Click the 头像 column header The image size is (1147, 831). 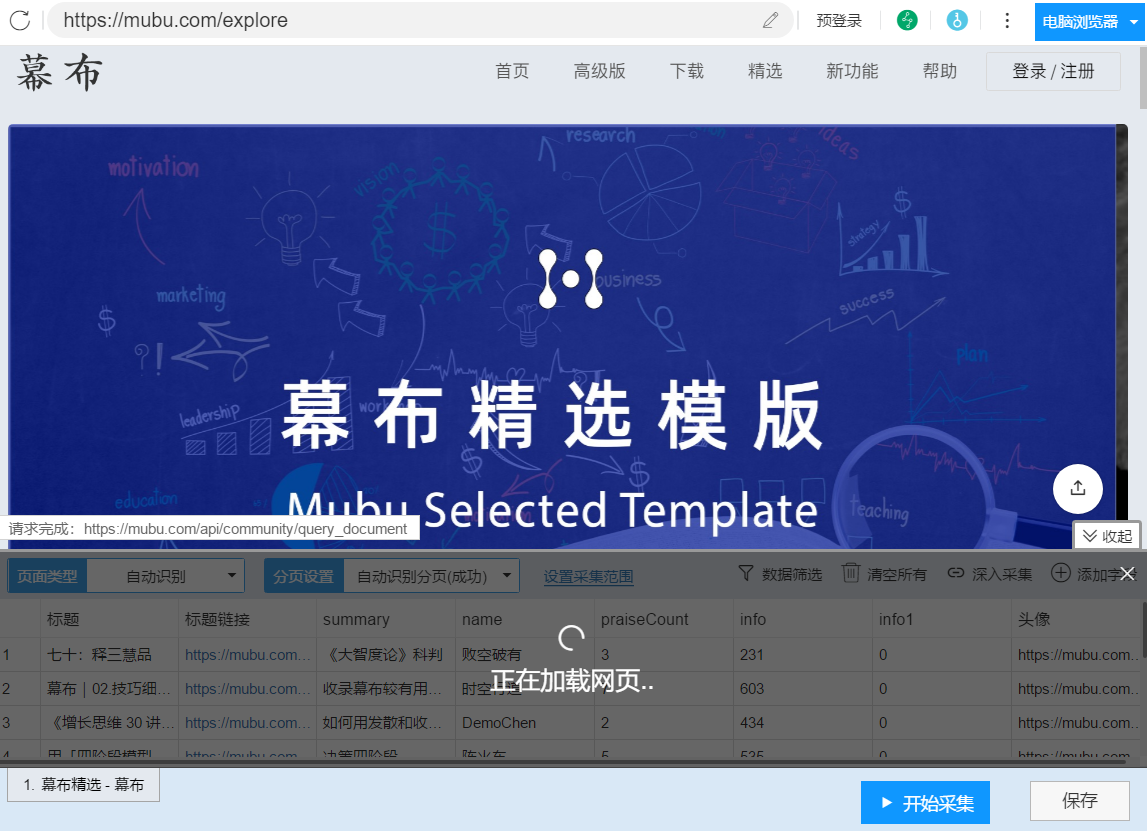(x=1075, y=620)
